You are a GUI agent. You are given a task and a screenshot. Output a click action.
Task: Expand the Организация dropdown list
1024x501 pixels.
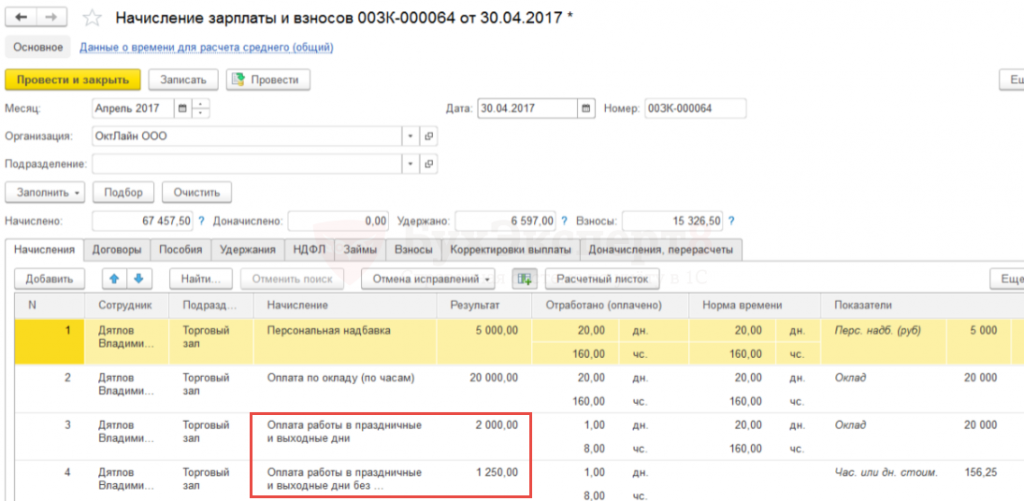coord(410,136)
